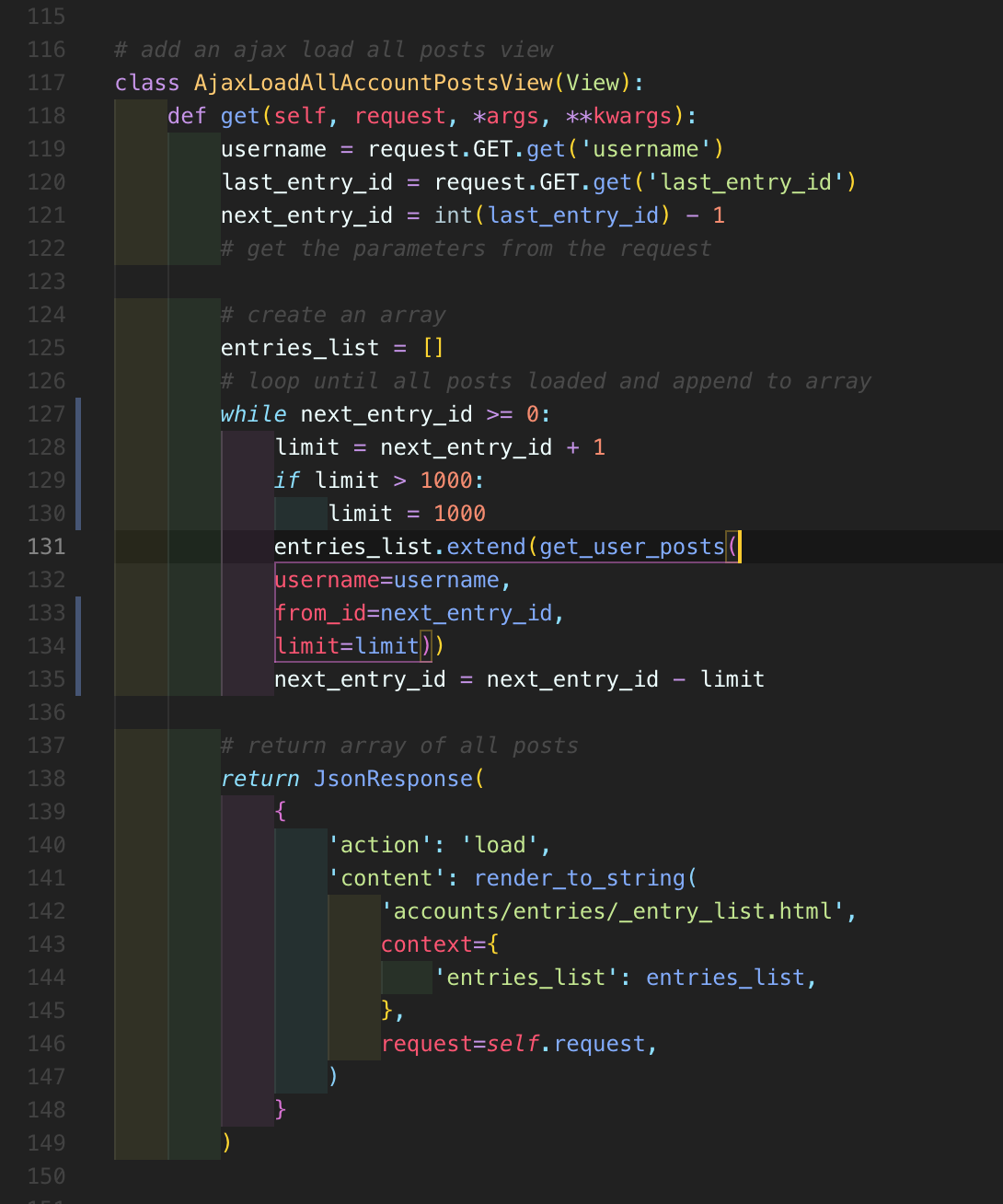The height and width of the screenshot is (1204, 1003).
Task: Click the while keyword on line 127
Action: [253, 414]
